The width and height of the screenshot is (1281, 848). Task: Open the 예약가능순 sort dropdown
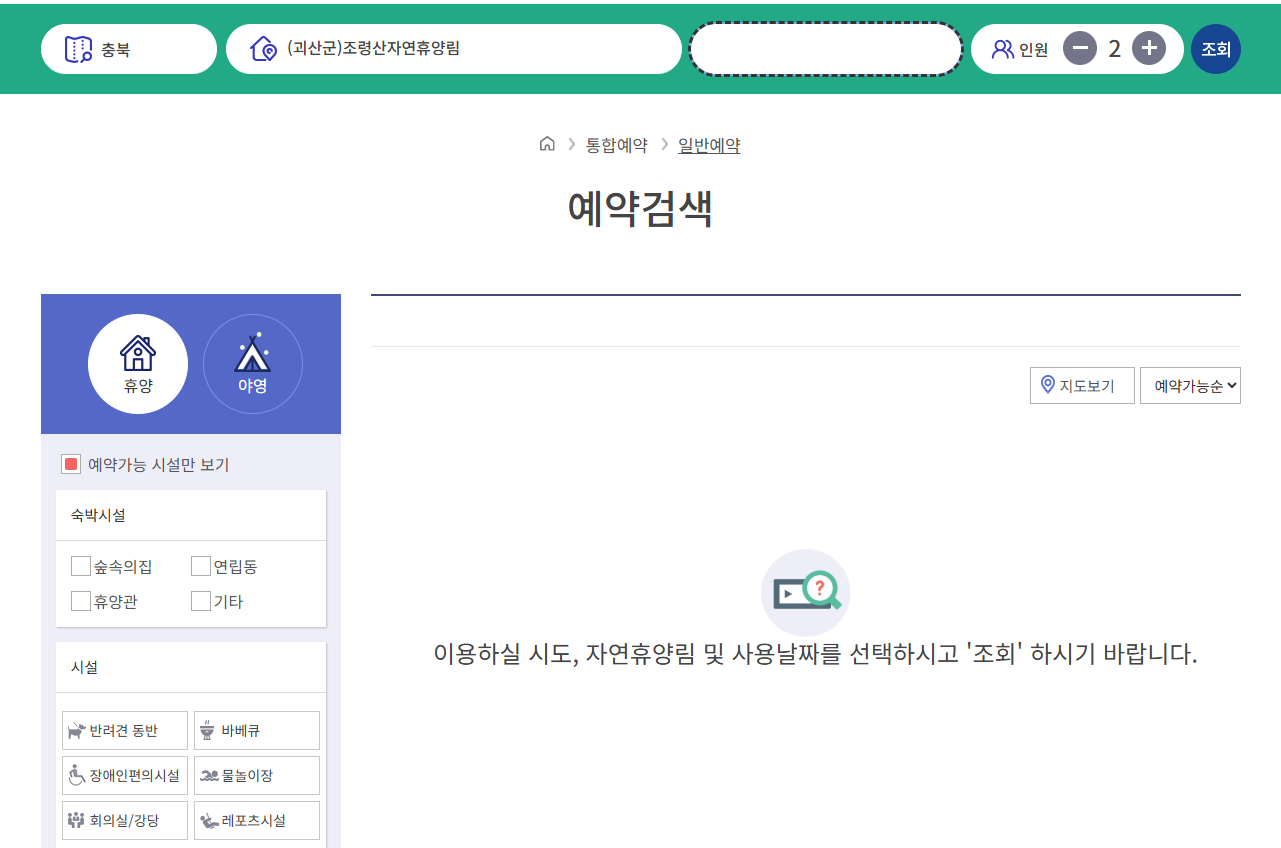1190,385
